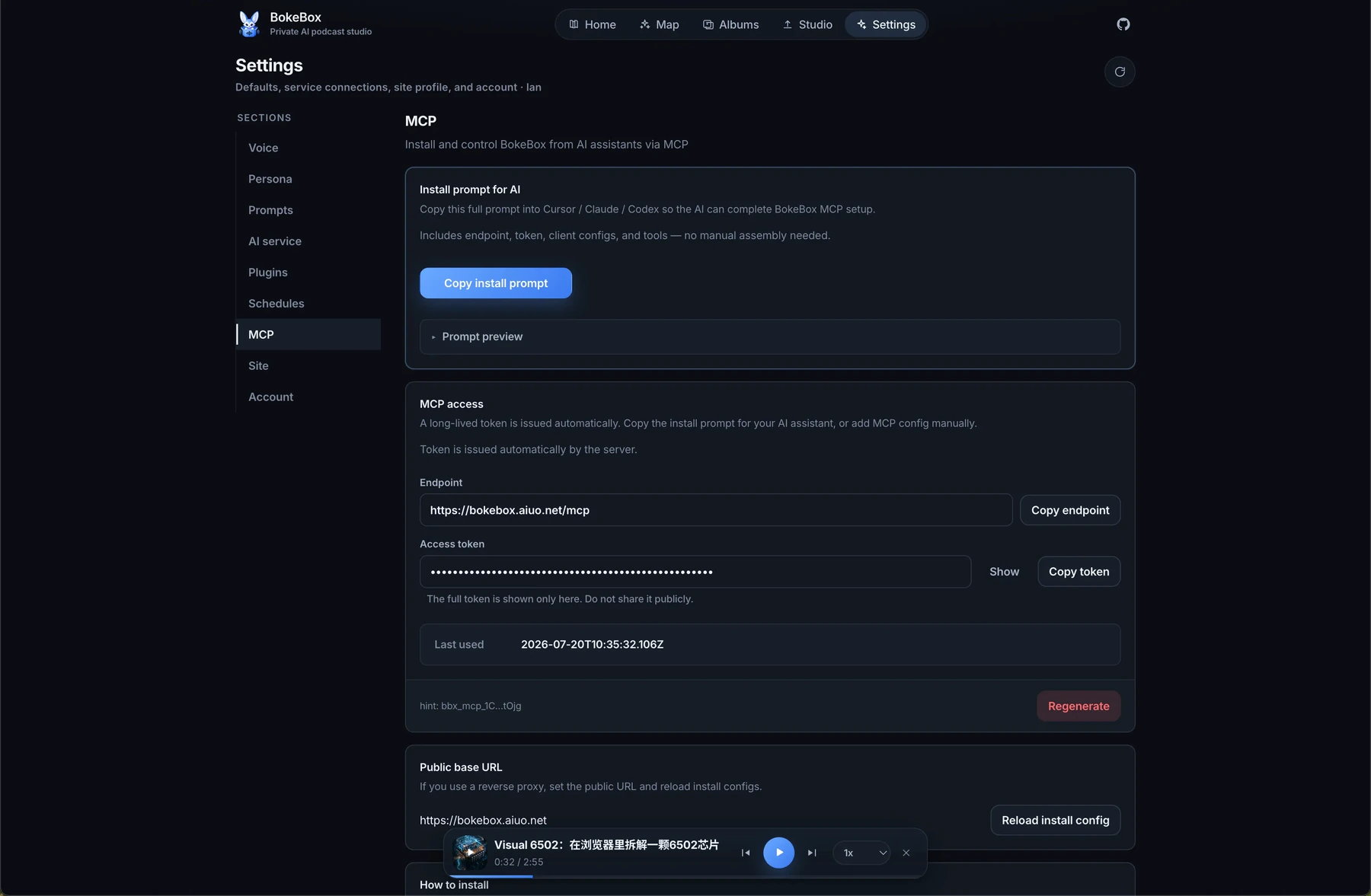1371x896 pixels.
Task: Skip to previous track in player
Action: (x=746, y=853)
